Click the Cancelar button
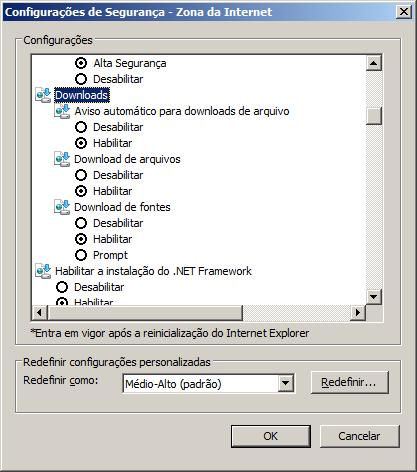The height and width of the screenshot is (472, 417). (x=359, y=436)
